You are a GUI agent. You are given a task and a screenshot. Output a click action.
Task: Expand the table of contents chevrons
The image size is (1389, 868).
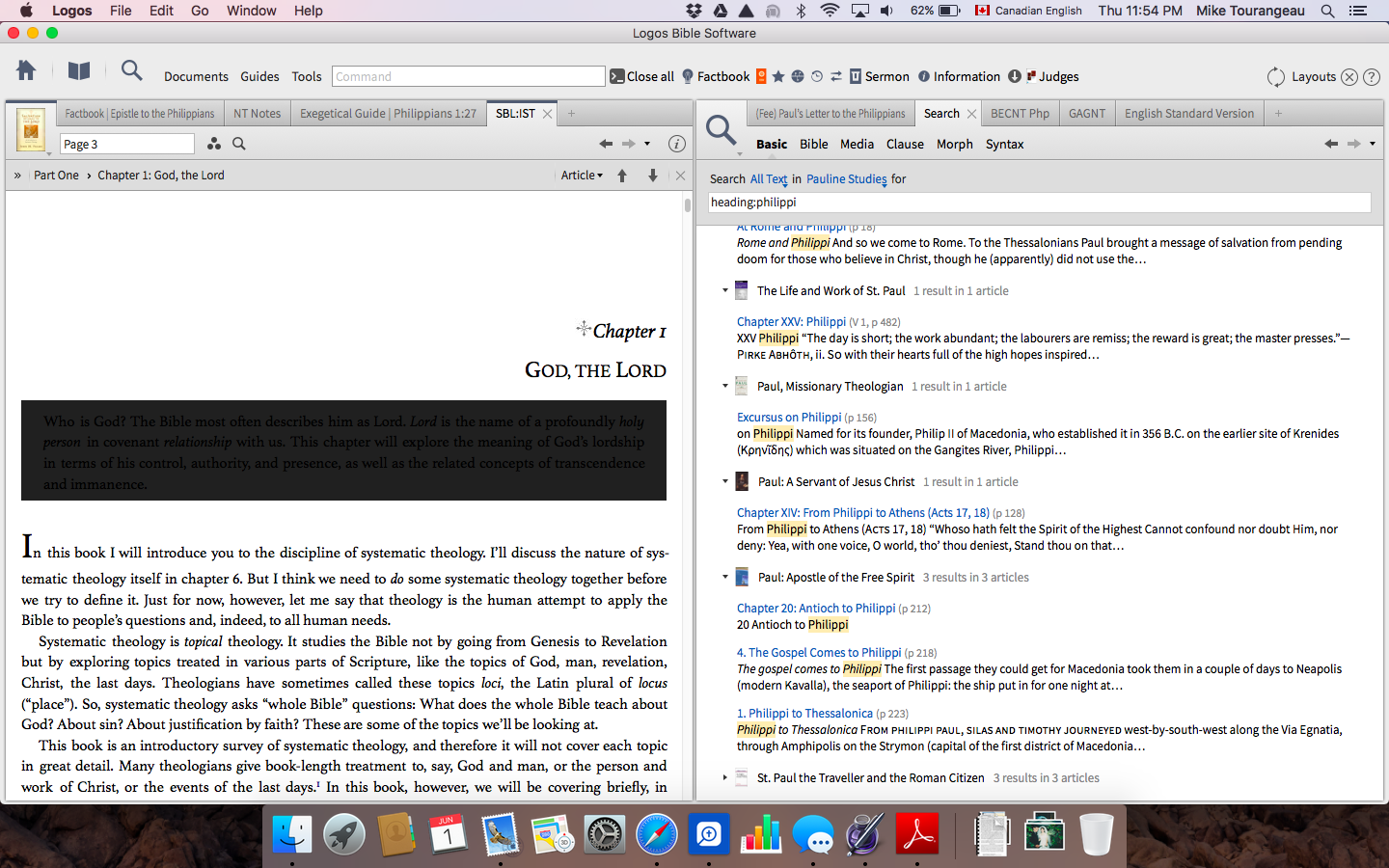[x=17, y=176]
